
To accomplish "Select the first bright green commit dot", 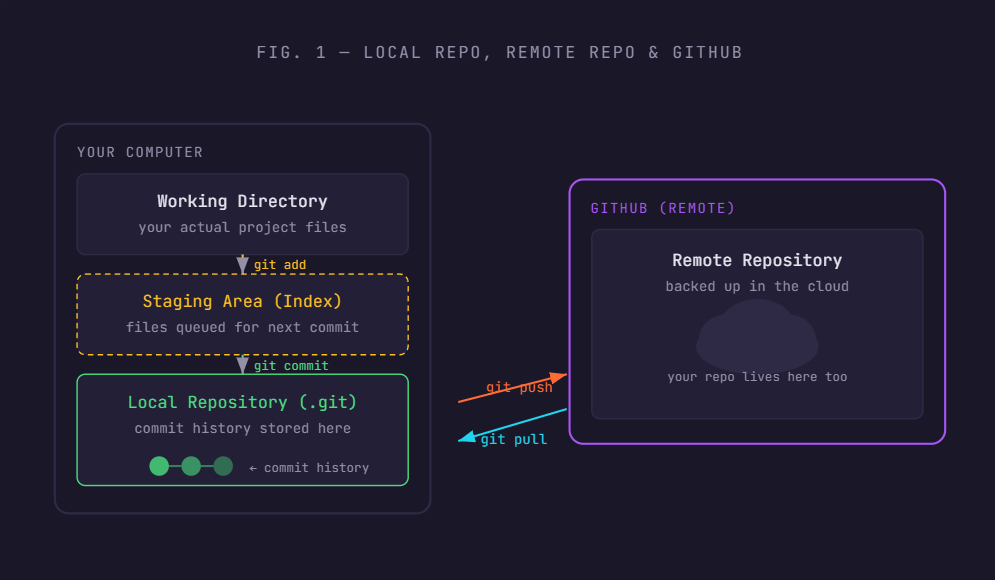I will 159,466.
